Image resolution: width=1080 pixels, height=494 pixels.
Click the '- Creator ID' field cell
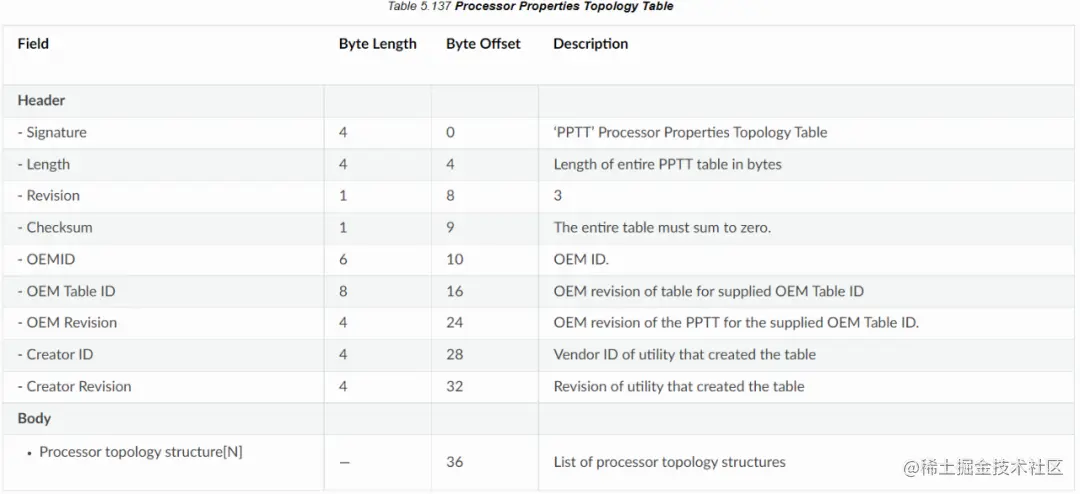(55, 355)
